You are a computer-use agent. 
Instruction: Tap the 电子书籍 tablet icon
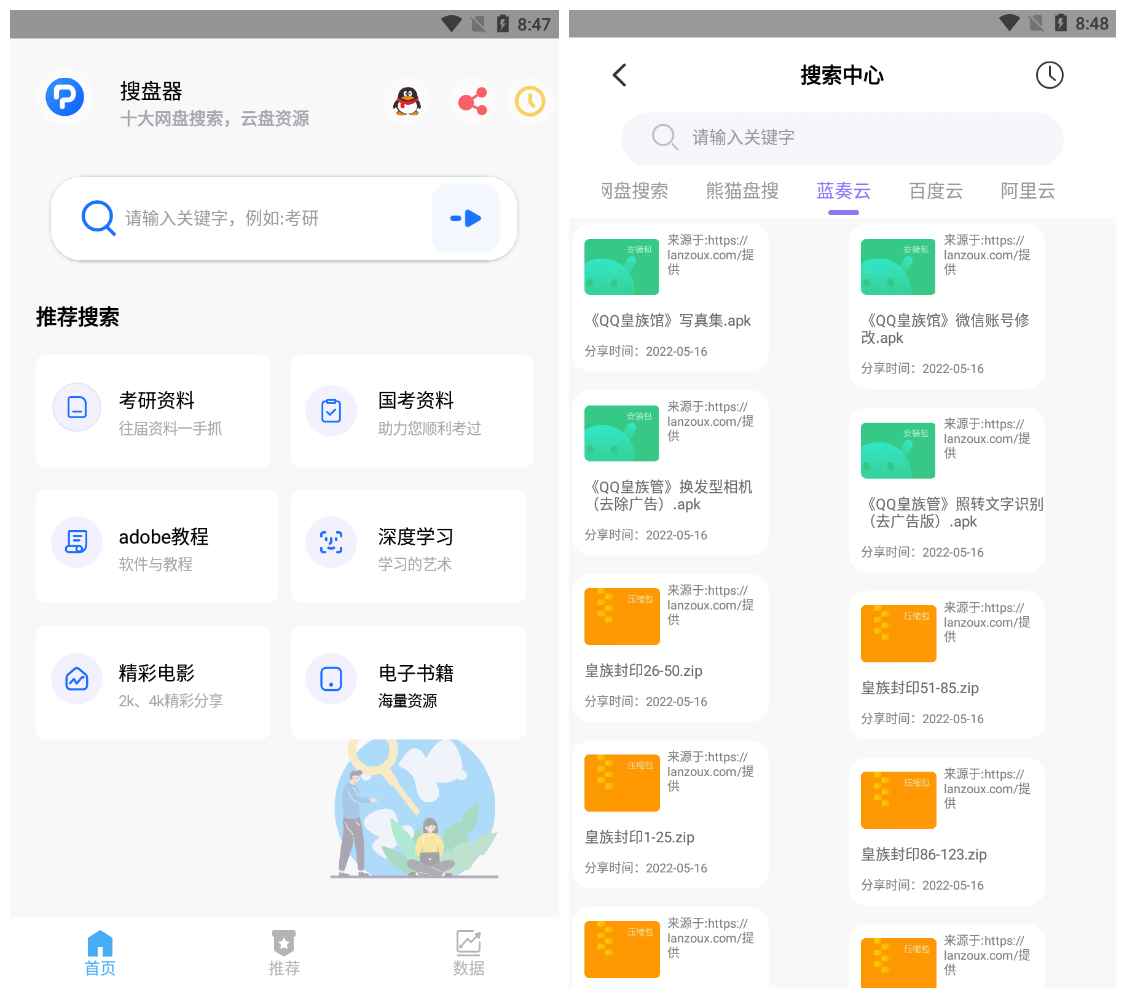click(331, 678)
